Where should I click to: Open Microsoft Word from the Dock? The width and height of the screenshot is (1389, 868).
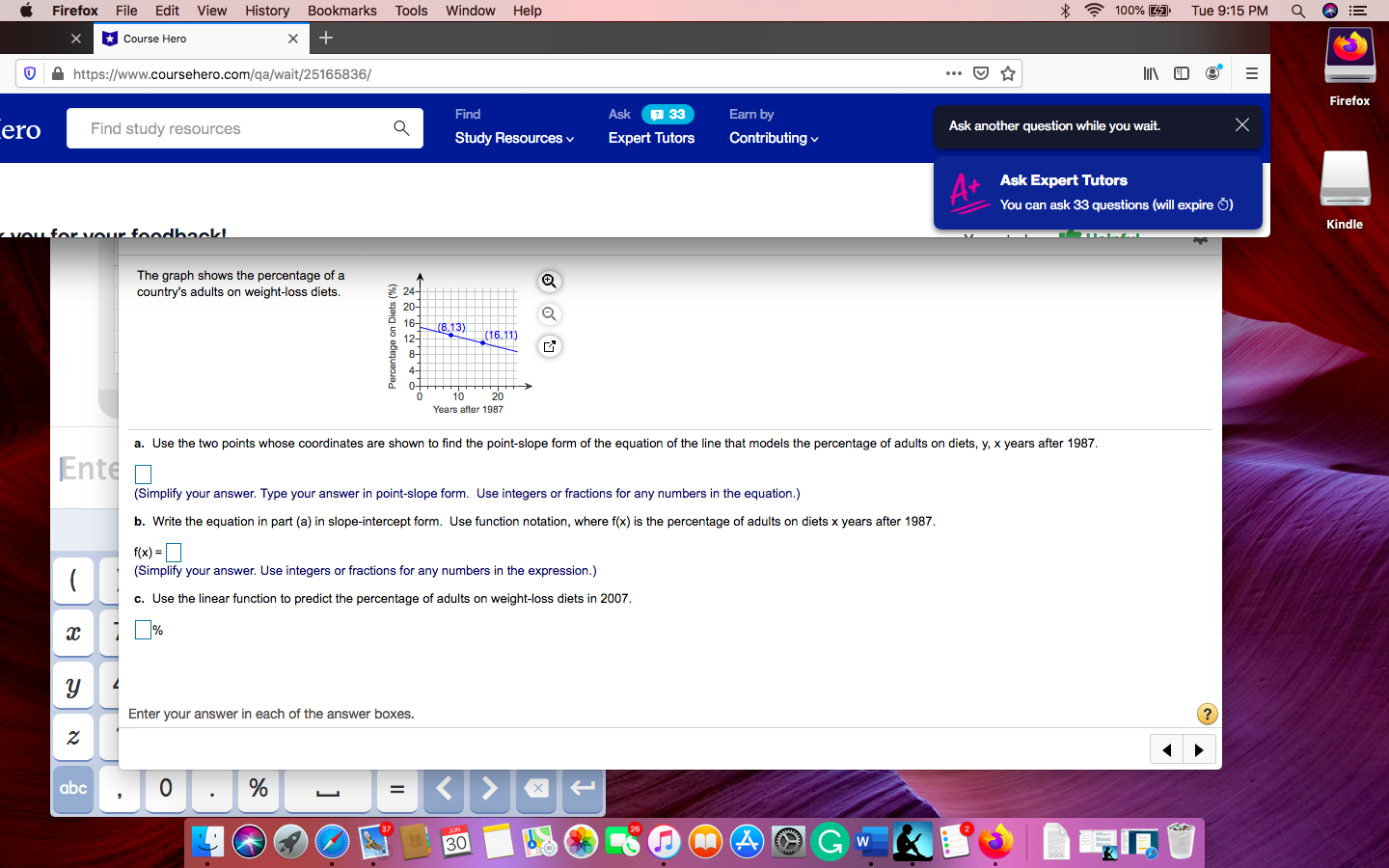[x=871, y=843]
